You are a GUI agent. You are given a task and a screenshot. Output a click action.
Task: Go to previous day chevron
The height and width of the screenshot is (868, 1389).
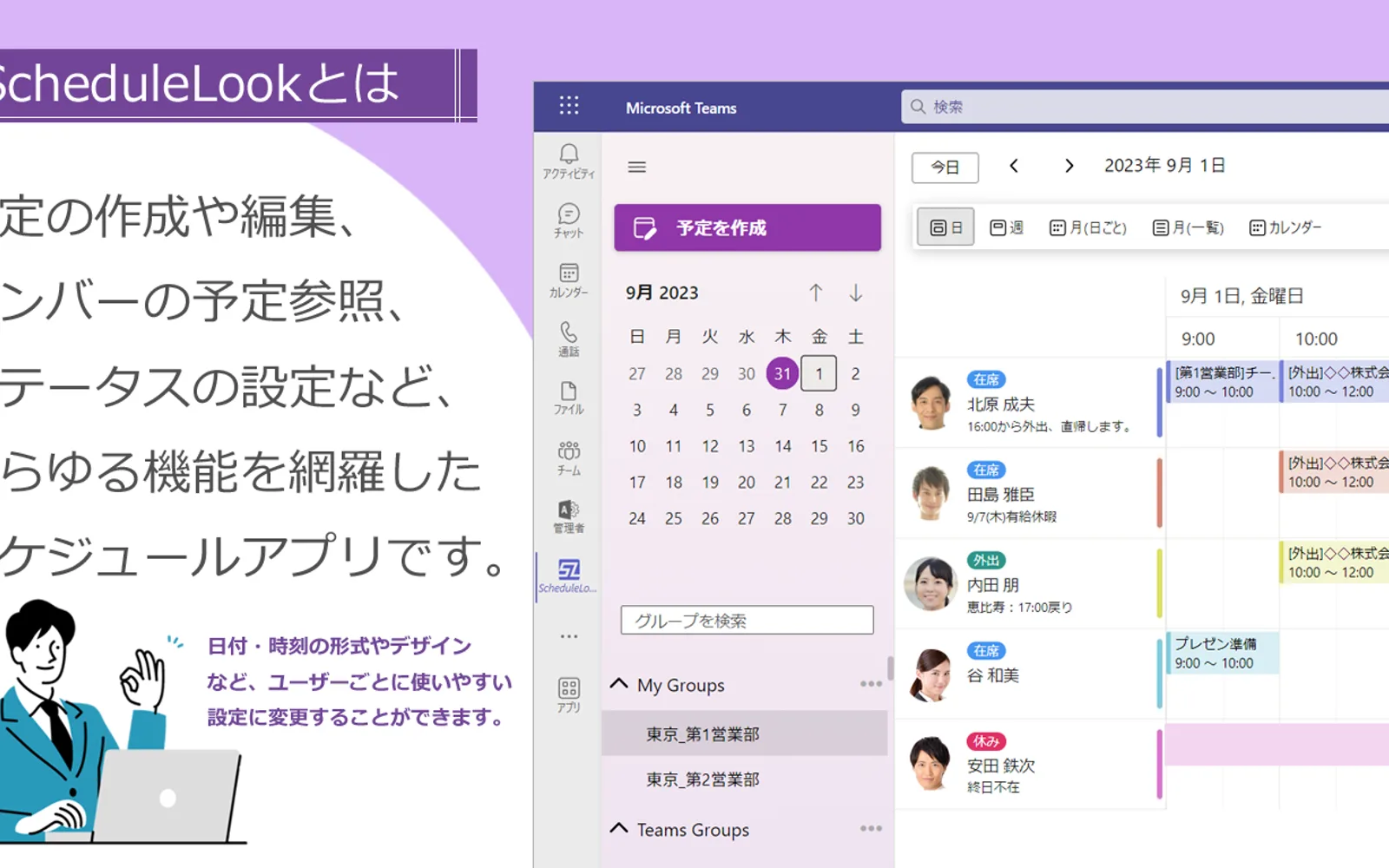click(1014, 166)
